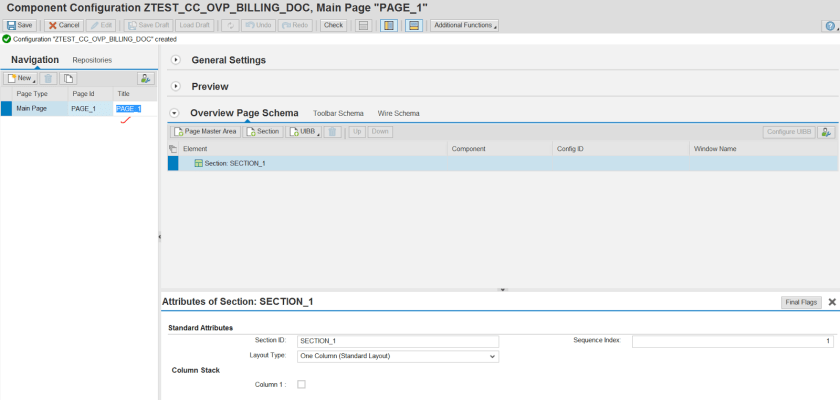840x400 pixels.
Task: Click the Section: SECTION_1 table icon
Action: [x=198, y=163]
